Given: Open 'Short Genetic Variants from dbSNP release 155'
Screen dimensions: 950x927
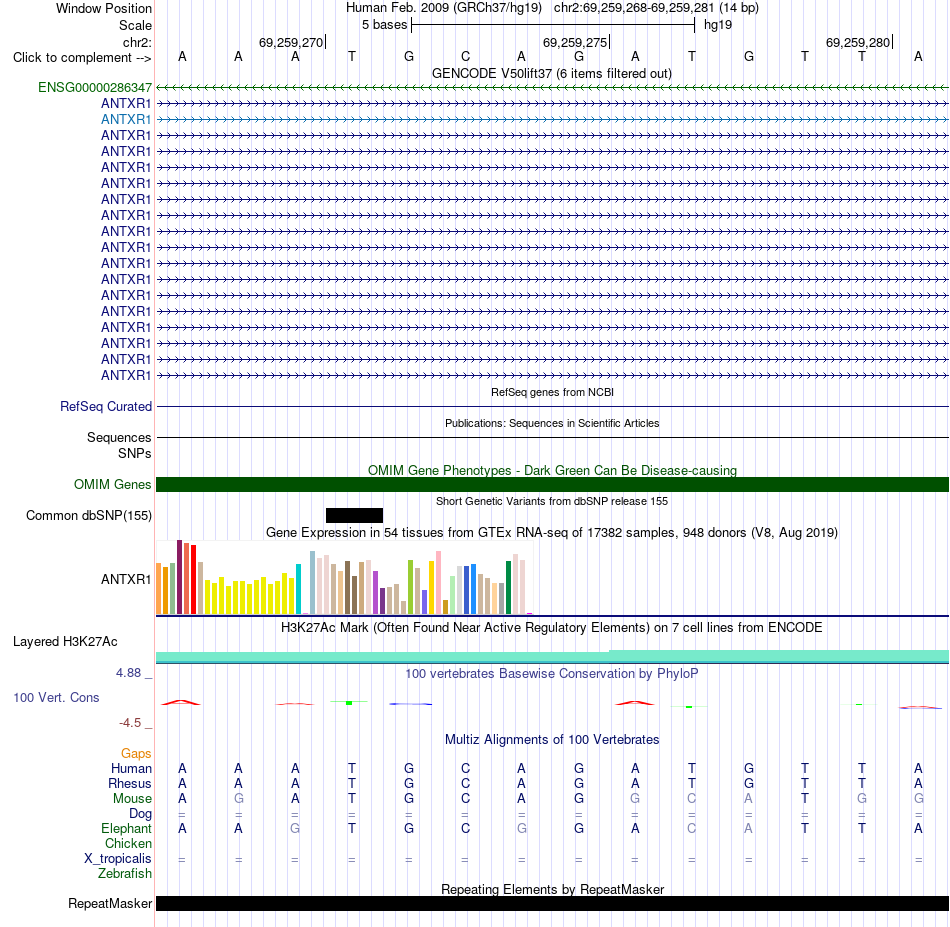Looking at the screenshot, I should (x=552, y=501).
